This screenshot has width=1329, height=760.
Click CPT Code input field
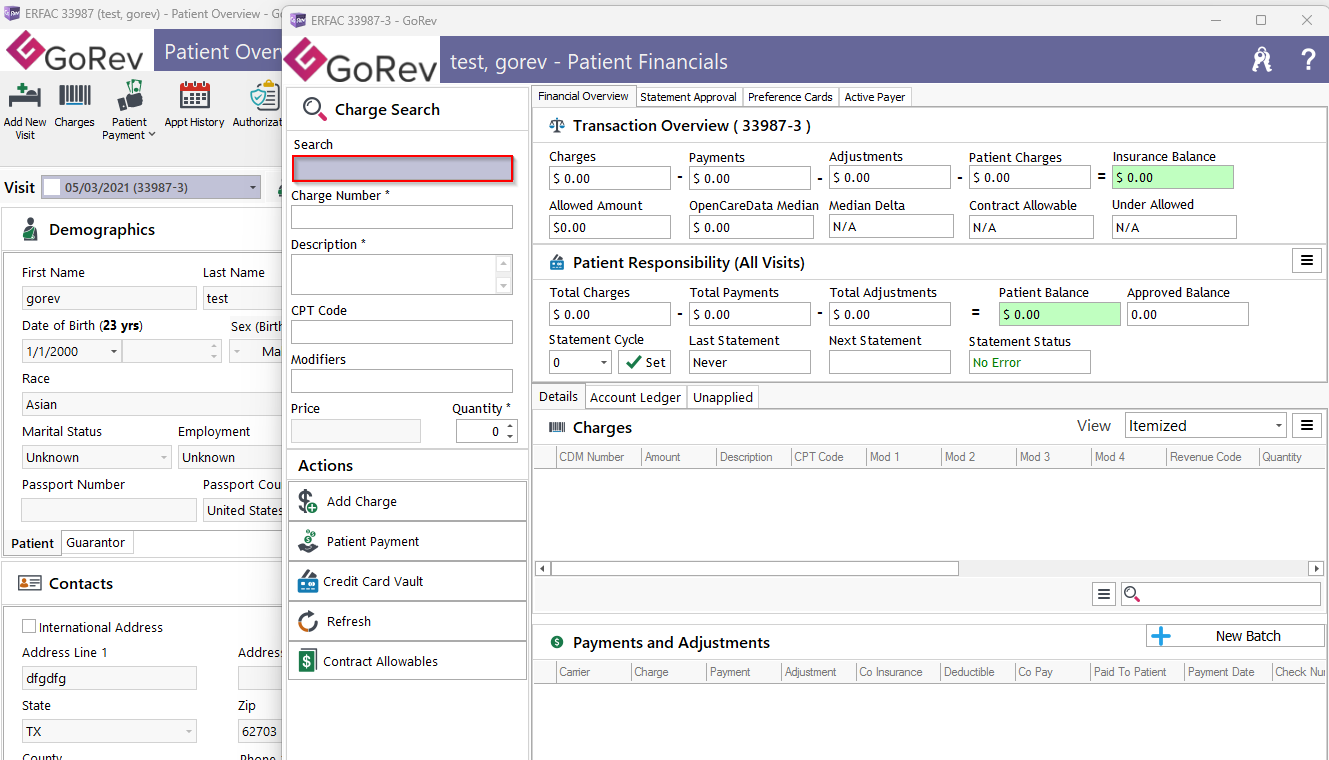pos(402,332)
